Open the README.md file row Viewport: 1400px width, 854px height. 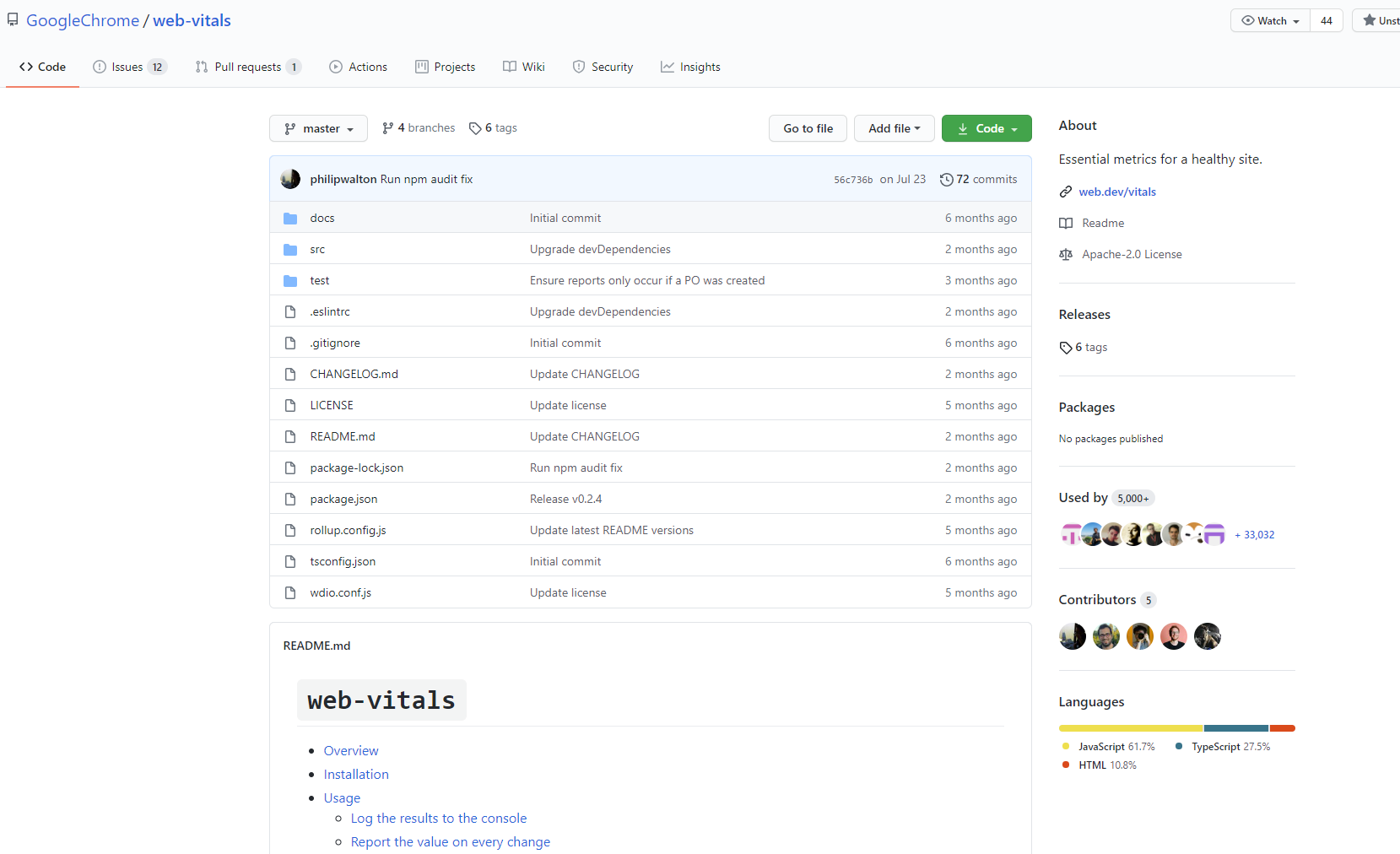click(651, 436)
